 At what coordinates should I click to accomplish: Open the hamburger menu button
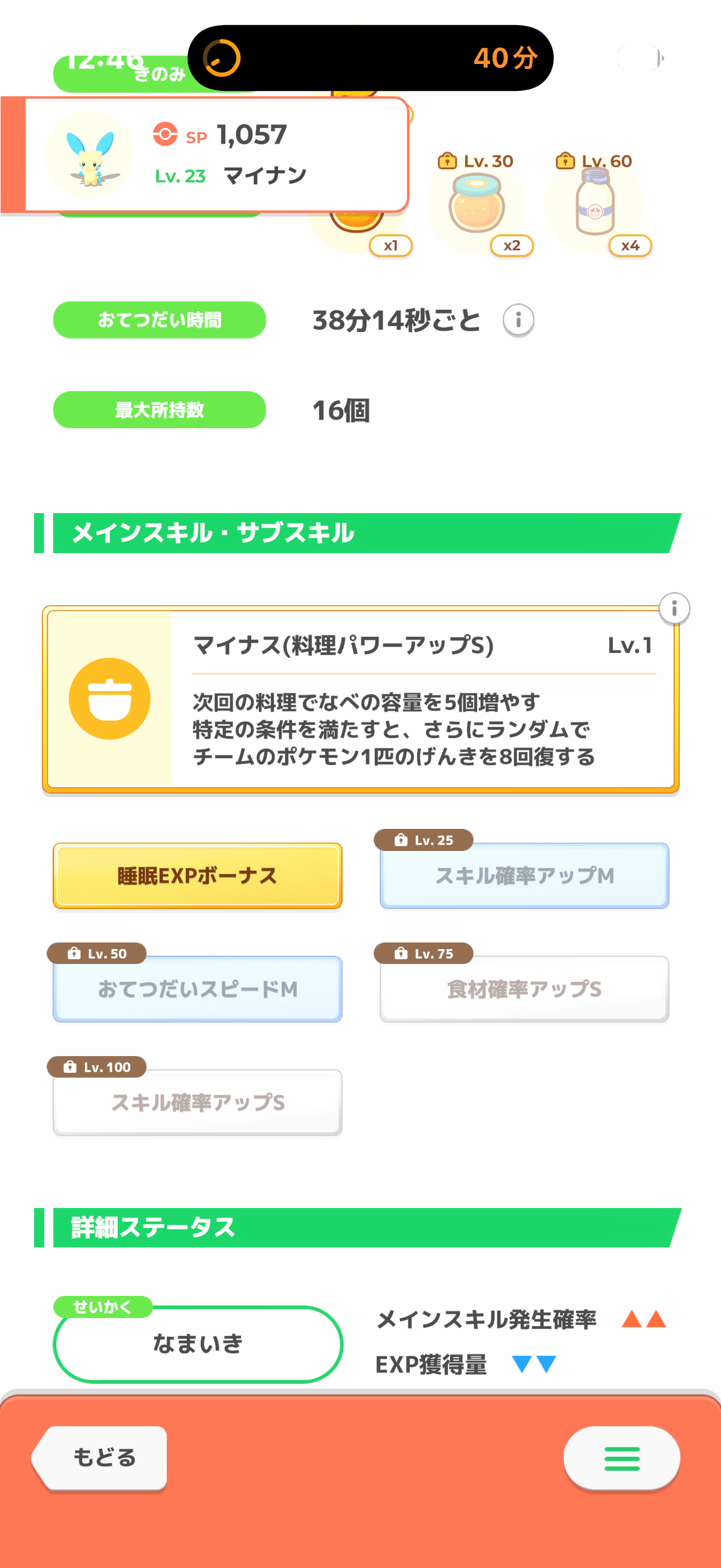pyautogui.click(x=621, y=1459)
